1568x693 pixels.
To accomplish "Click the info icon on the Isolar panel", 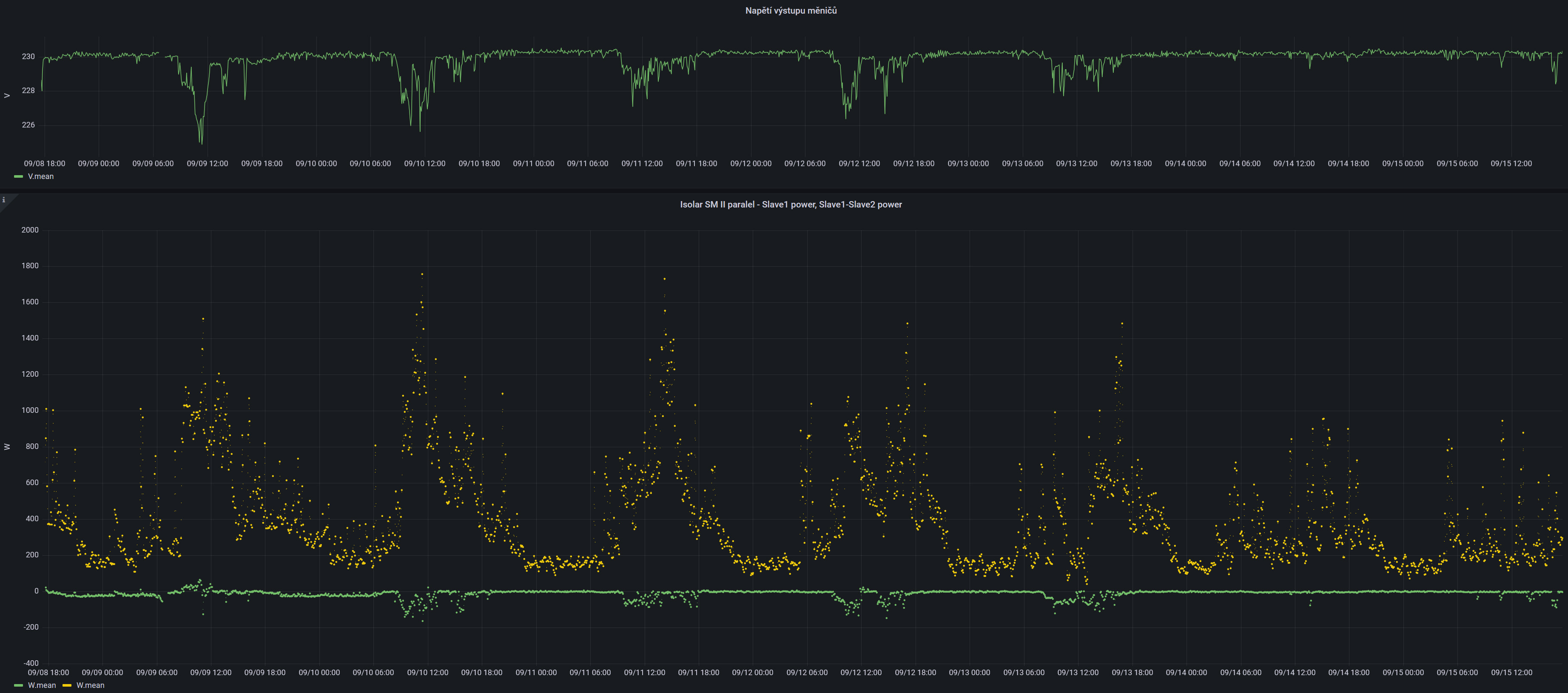I will [4, 199].
